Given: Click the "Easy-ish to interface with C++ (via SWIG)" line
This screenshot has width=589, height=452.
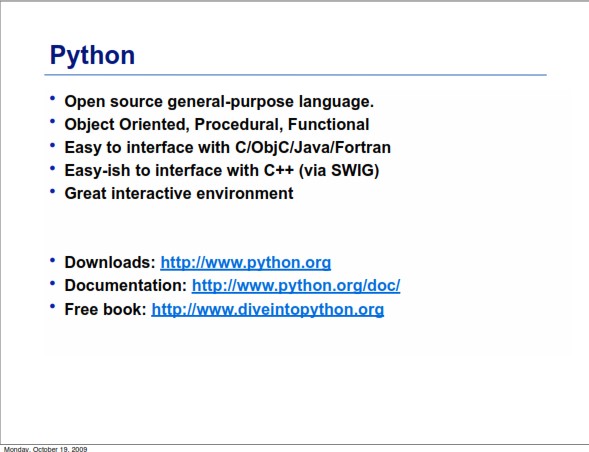Looking at the screenshot, I should coord(222,171).
